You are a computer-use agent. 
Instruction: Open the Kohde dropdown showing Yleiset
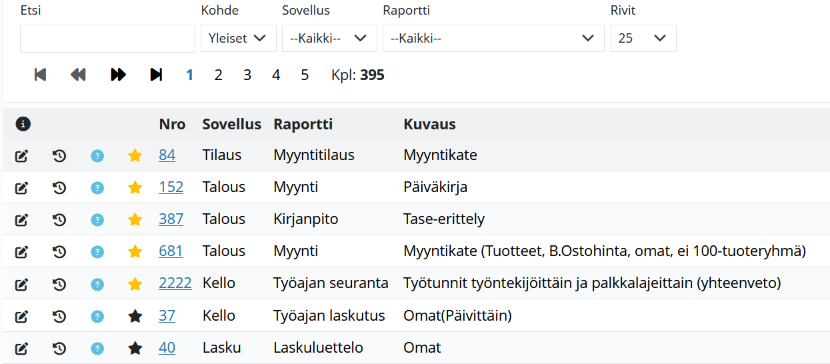[x=239, y=38]
